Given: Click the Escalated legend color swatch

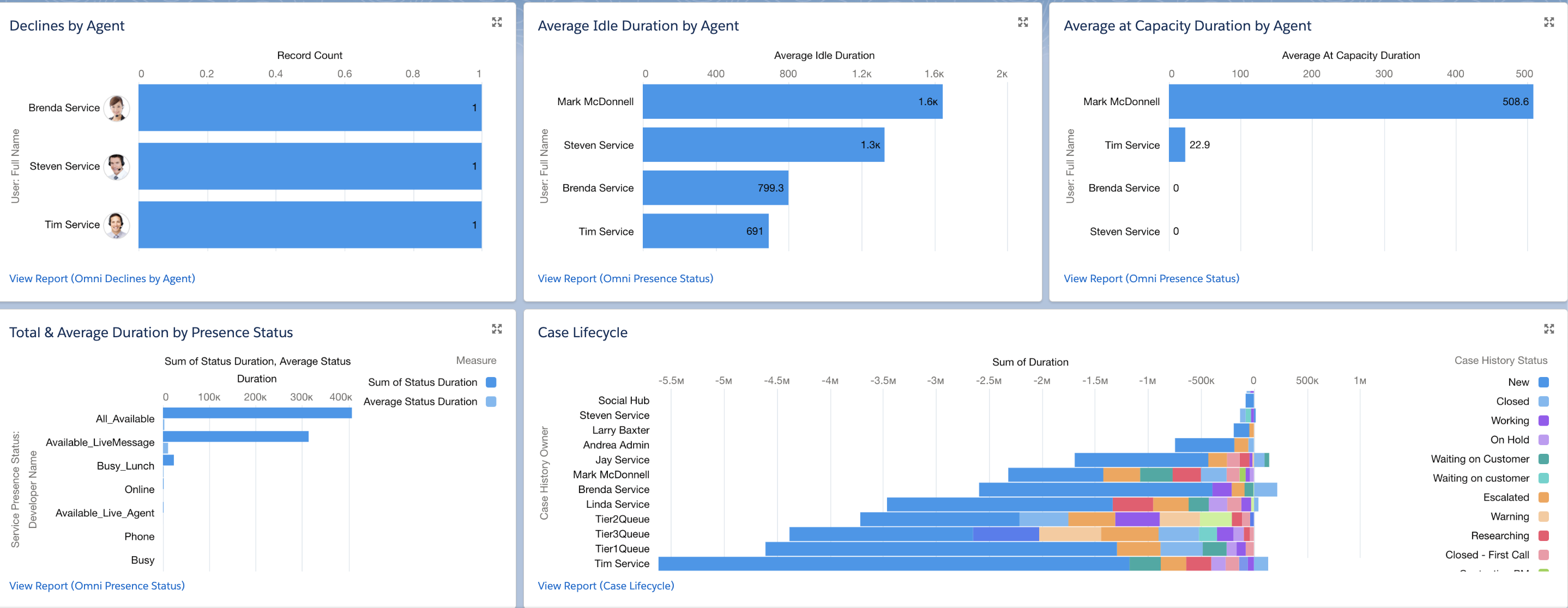Looking at the screenshot, I should 1543,497.
